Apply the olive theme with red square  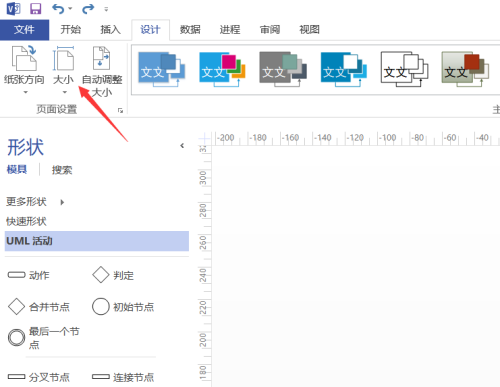click(465, 69)
